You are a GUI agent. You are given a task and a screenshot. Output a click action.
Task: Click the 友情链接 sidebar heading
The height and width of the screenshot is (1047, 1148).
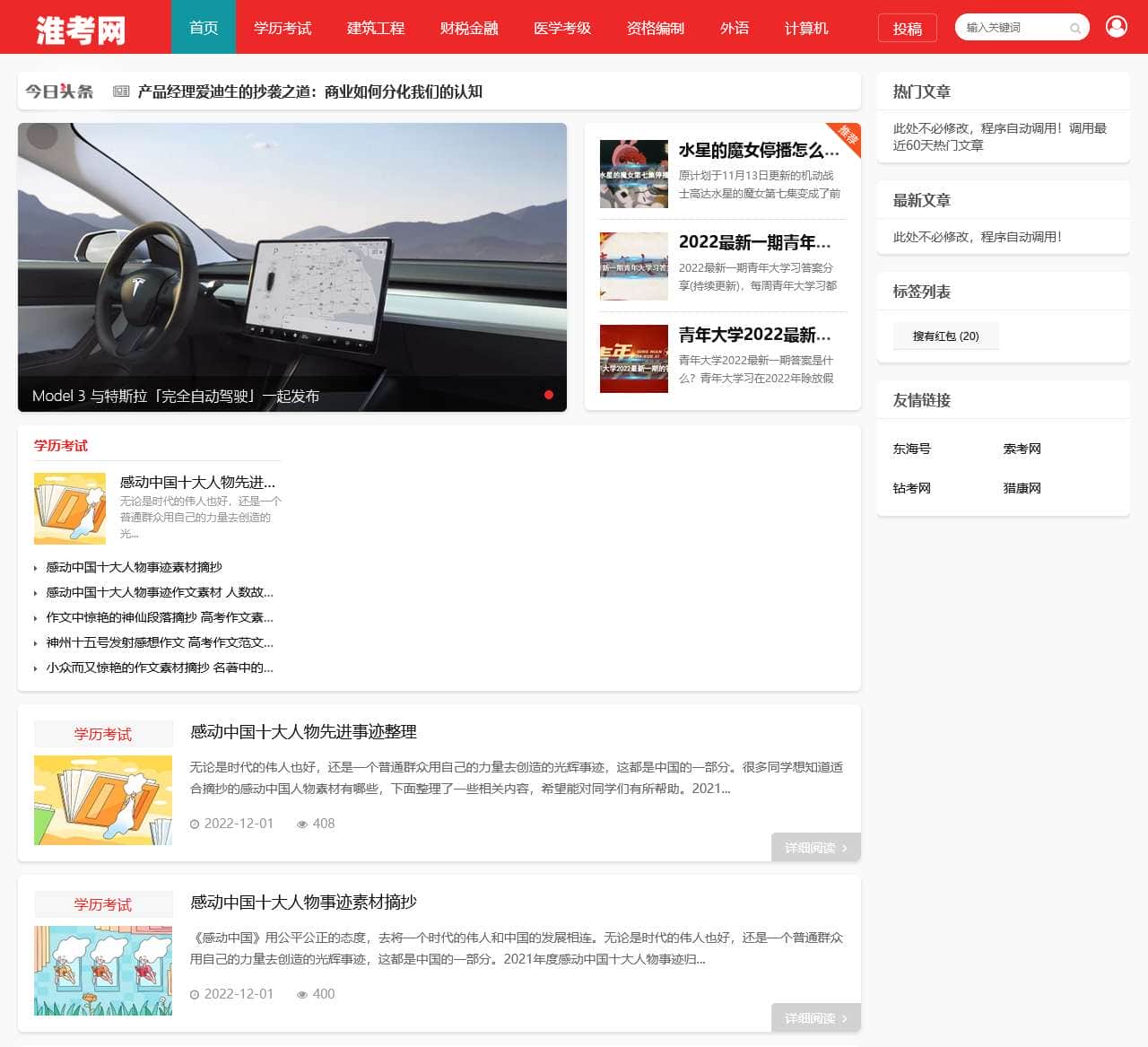pos(921,400)
